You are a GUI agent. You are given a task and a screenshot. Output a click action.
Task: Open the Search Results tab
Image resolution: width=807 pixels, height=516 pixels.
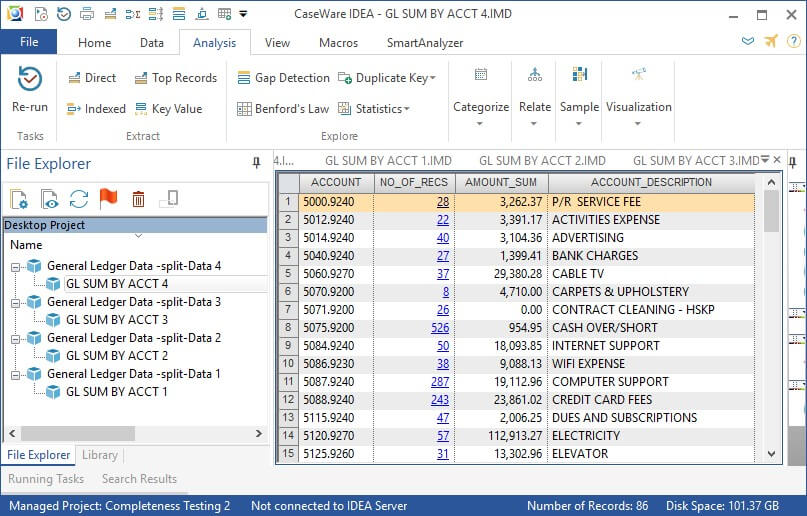139,479
